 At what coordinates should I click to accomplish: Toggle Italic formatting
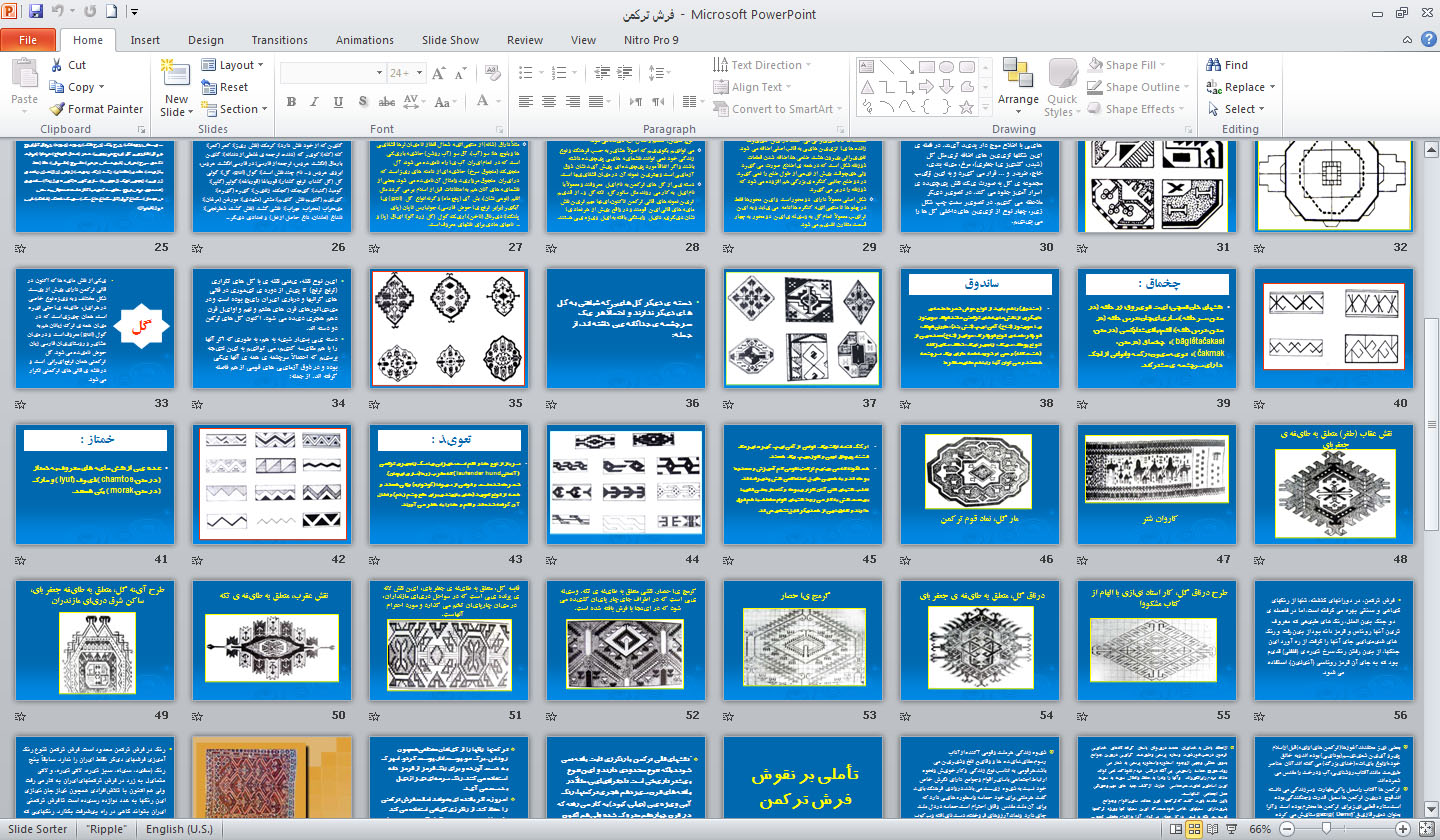click(312, 101)
